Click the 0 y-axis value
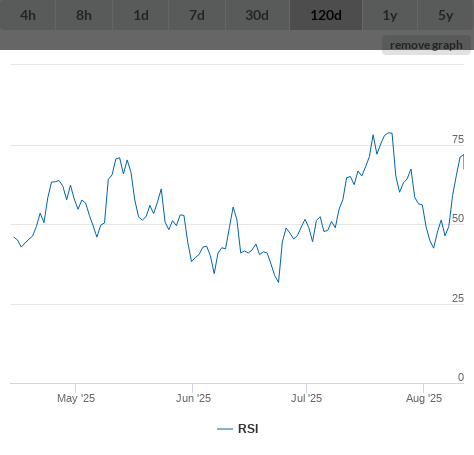Viewport: 474px width, 455px height. pos(461,377)
